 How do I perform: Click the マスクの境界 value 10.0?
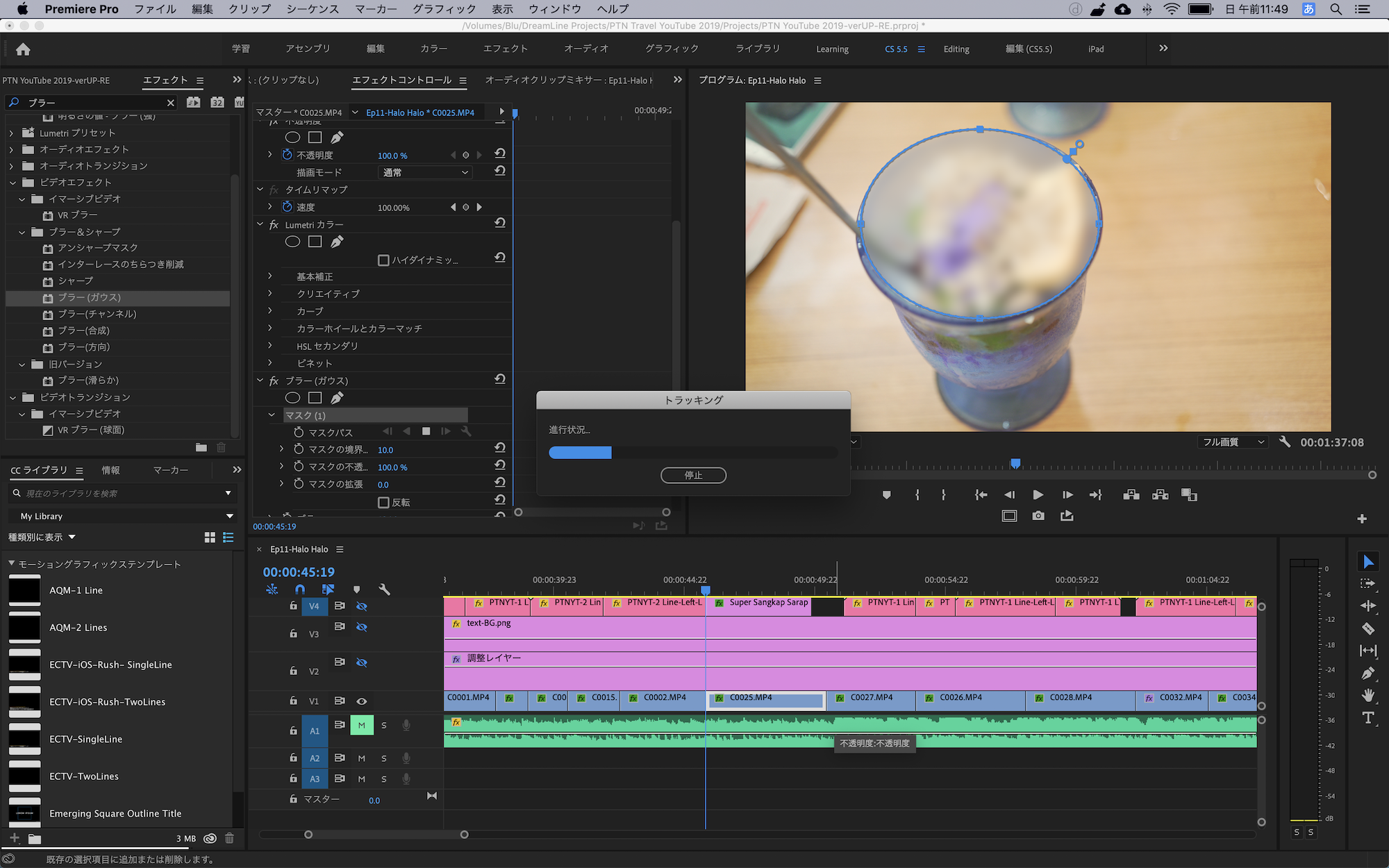(x=385, y=450)
